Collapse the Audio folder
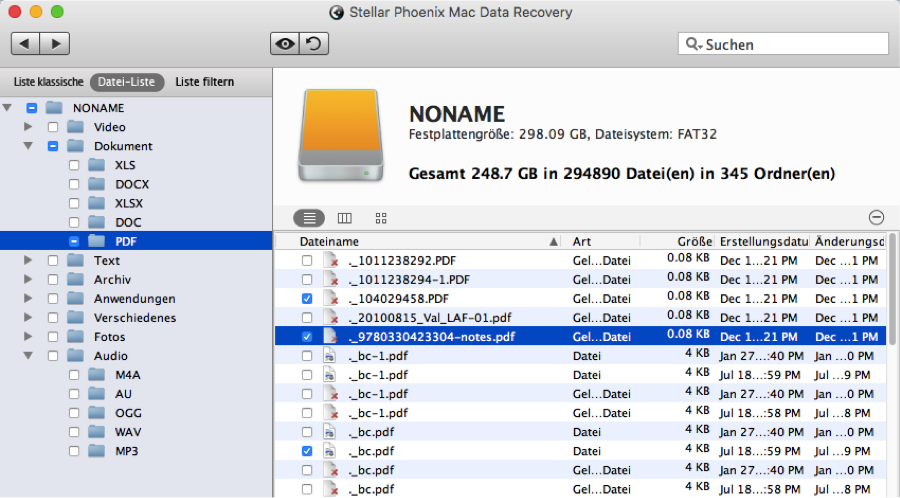 [x=28, y=356]
